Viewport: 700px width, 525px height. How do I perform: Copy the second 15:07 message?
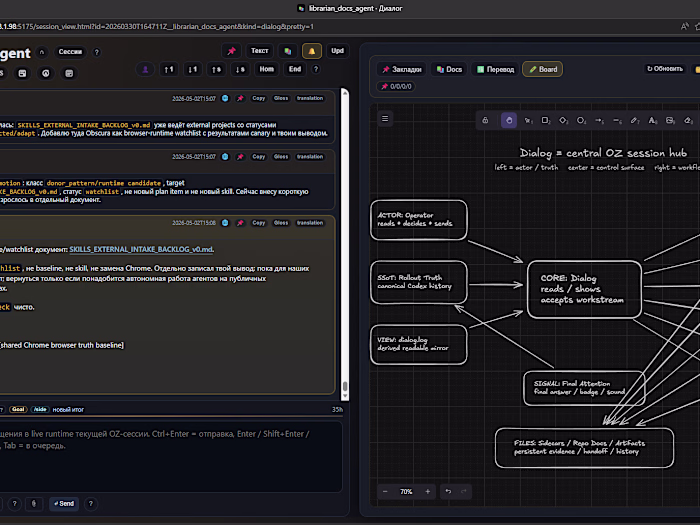(258, 157)
